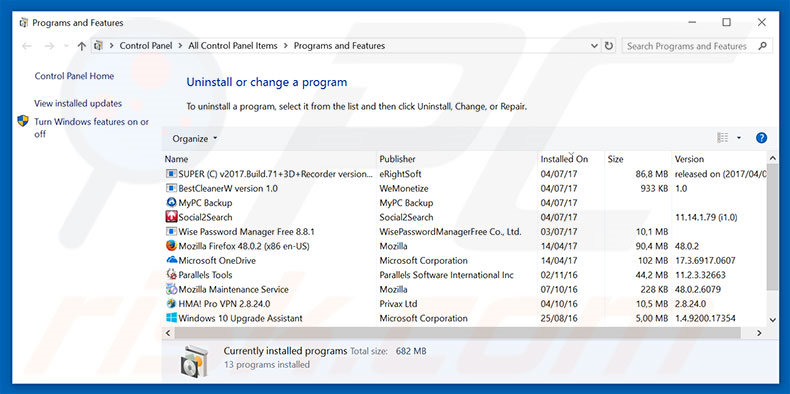Screen dimensions: 790x394
Task: Click the change view icon
Action: click(x=722, y=138)
